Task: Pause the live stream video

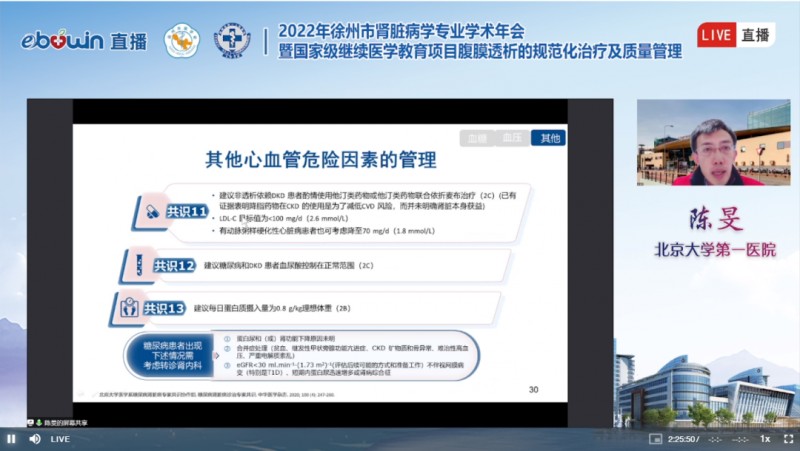Action: [11, 439]
